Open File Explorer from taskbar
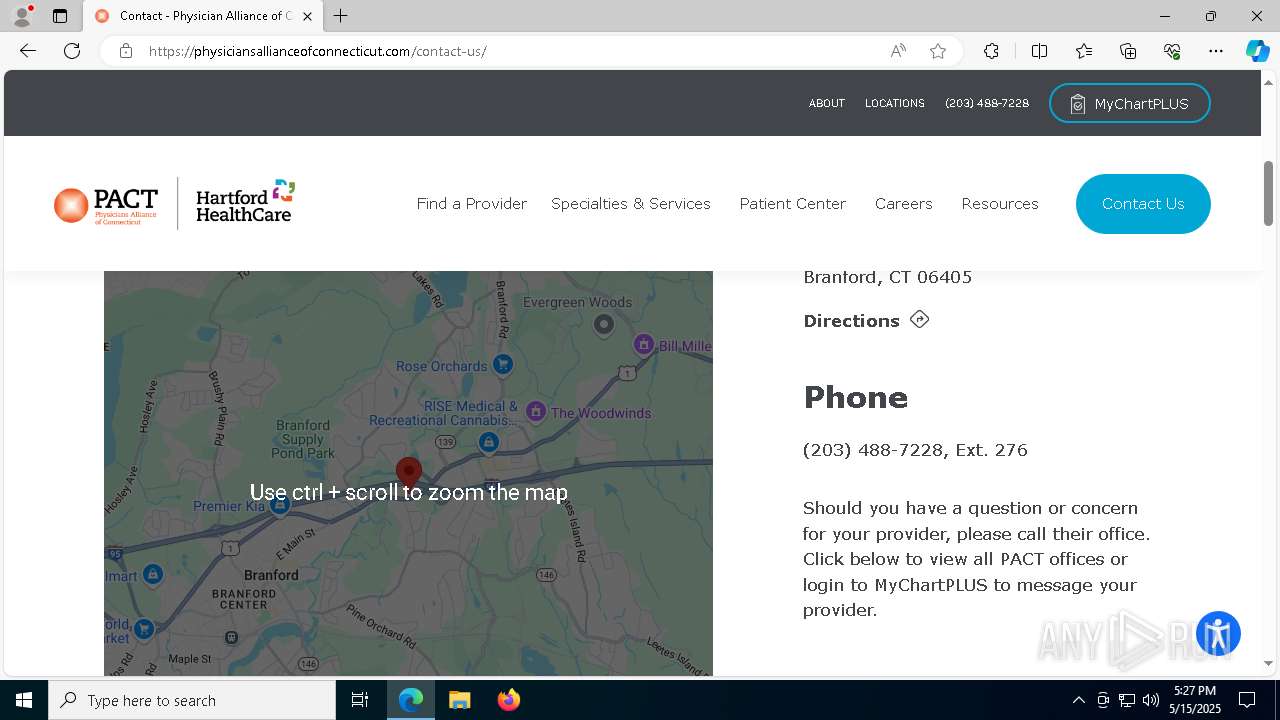This screenshot has width=1280, height=720. pos(459,700)
